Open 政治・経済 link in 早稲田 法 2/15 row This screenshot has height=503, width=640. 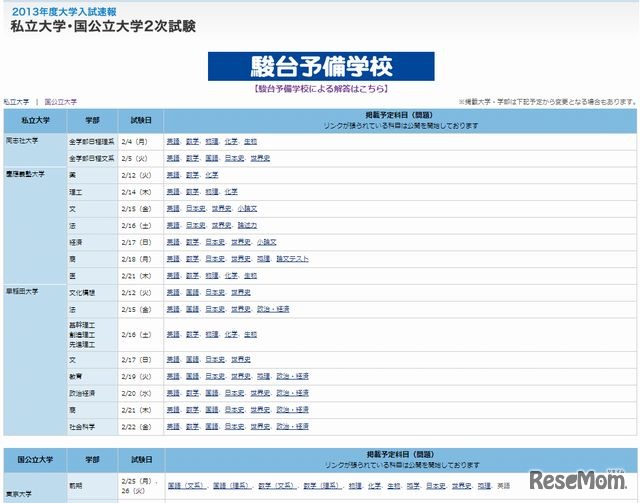273,309
